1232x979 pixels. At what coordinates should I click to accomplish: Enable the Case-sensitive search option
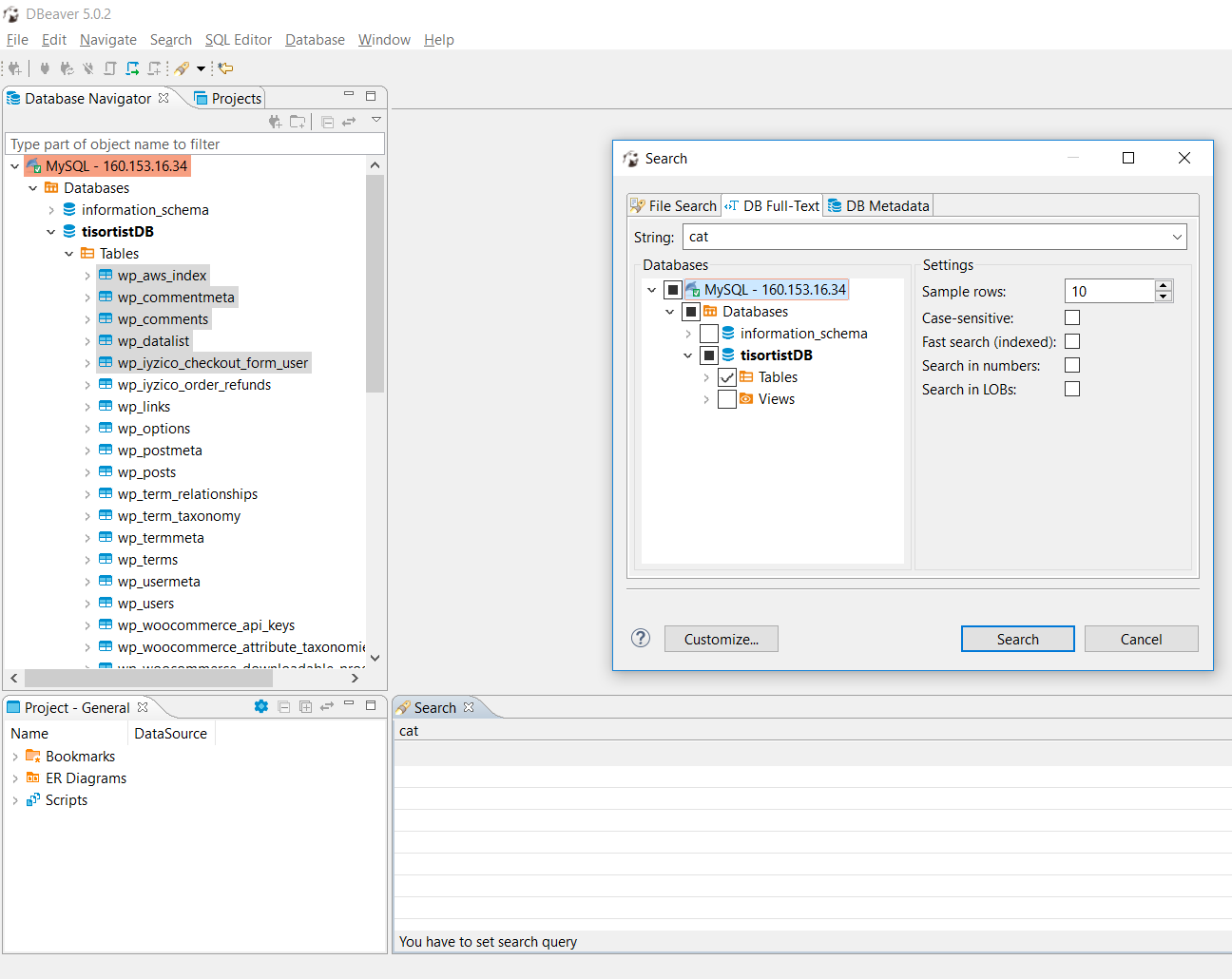1072,317
